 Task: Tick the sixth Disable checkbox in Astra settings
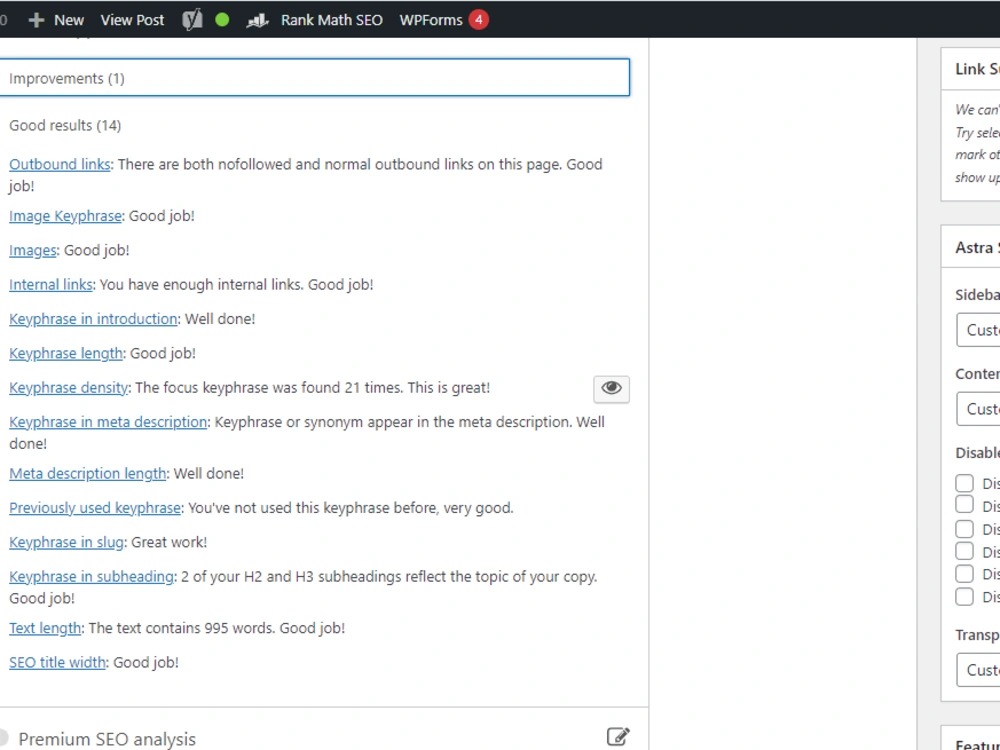click(964, 597)
